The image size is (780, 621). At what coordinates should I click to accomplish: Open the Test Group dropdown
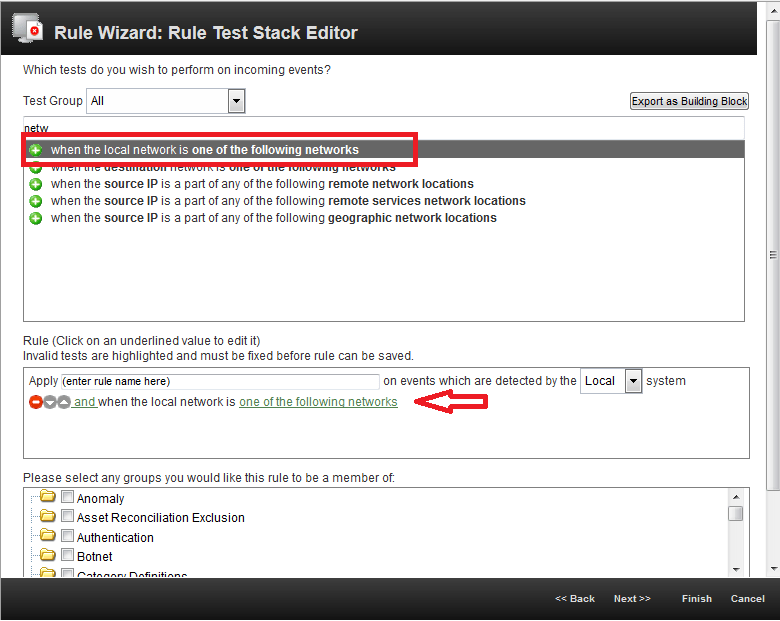(x=236, y=101)
